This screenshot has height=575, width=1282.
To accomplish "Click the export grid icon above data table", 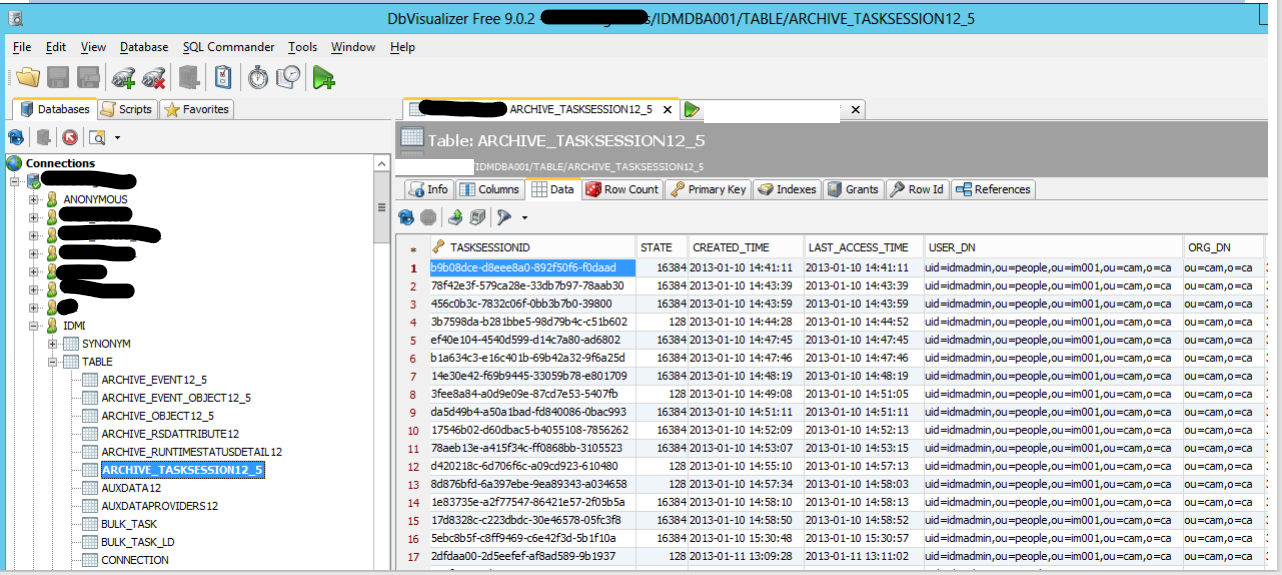I will click(455, 217).
